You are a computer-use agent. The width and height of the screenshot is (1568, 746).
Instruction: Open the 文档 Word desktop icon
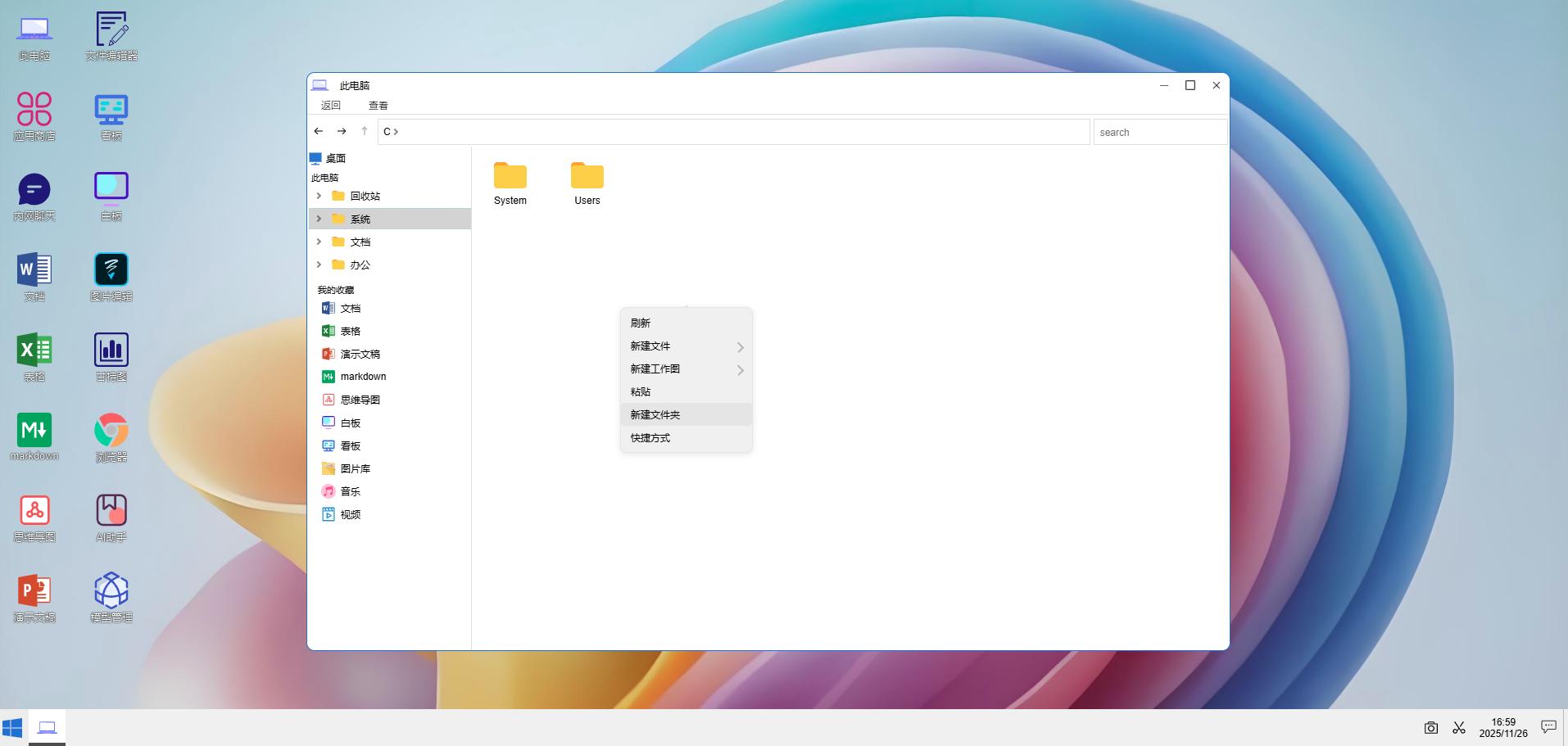pos(34,277)
